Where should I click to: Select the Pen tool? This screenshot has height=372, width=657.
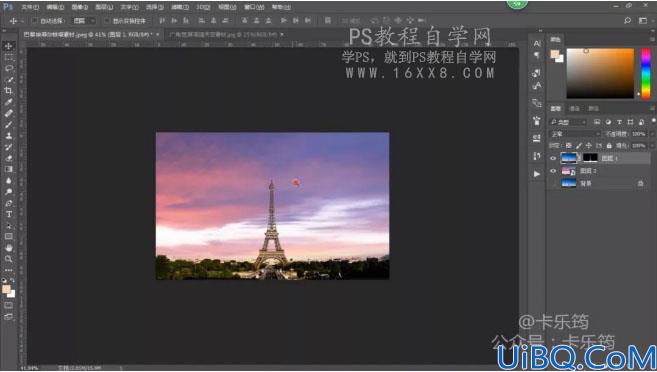click(8, 203)
